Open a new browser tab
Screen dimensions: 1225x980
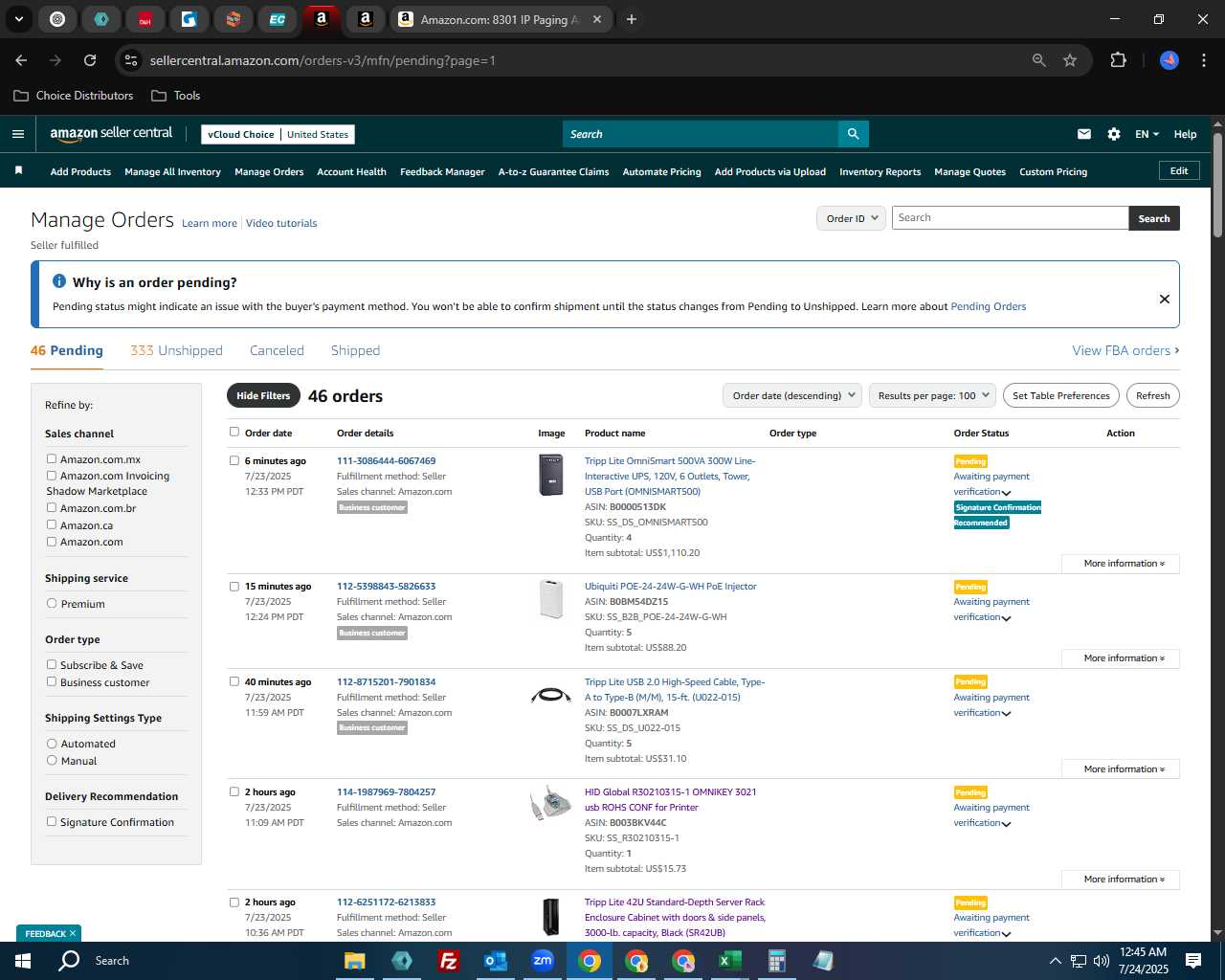tap(631, 19)
